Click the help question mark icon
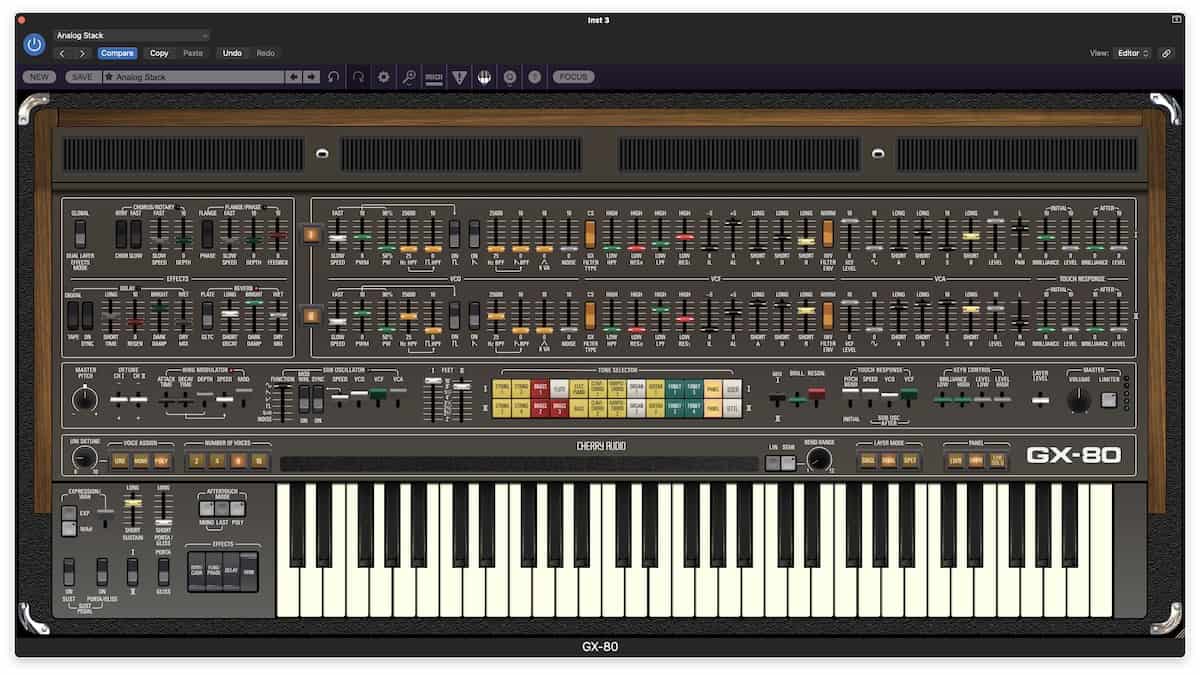The image size is (1200, 675). coord(534,77)
